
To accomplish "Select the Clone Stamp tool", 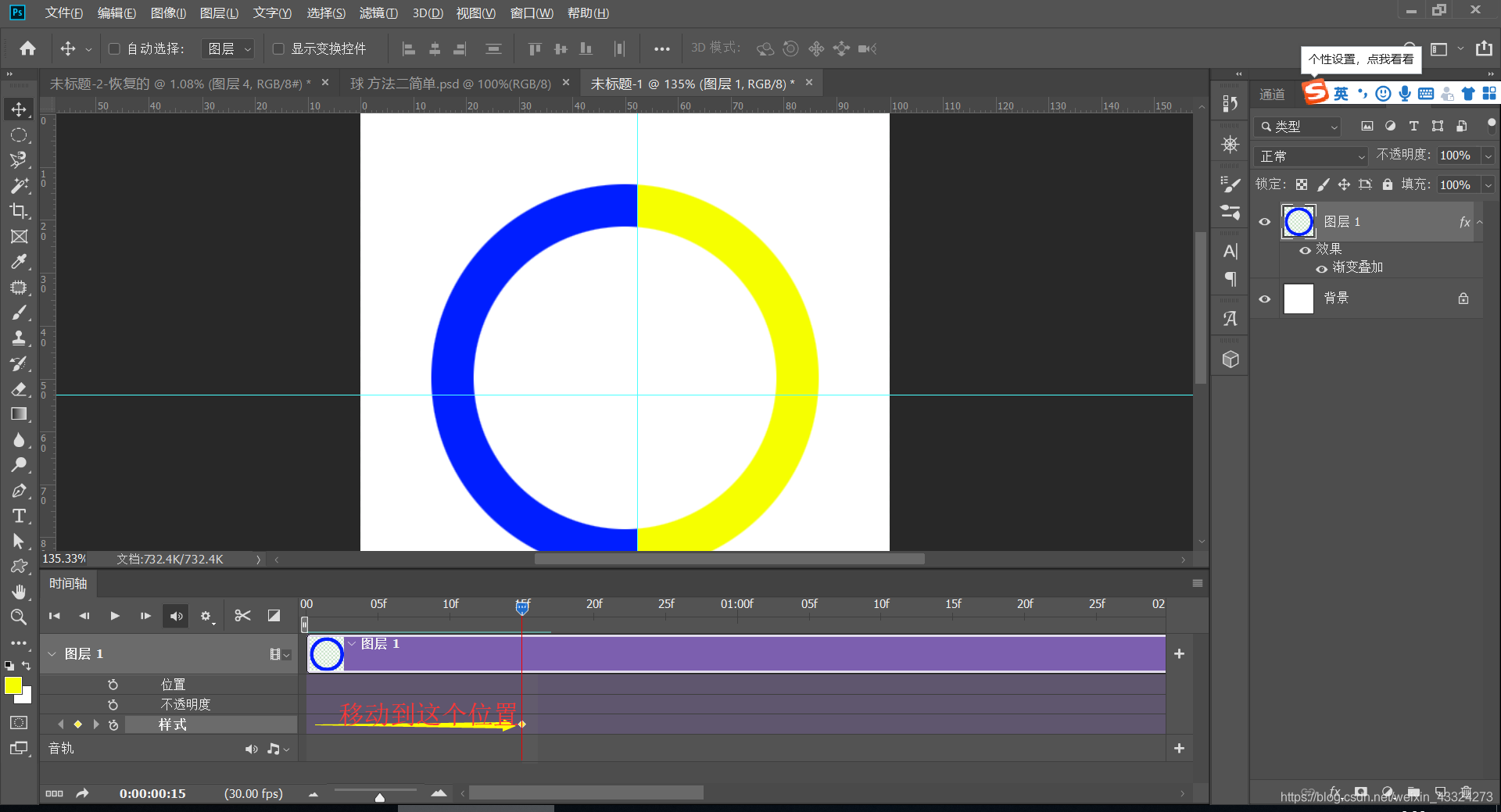I will pos(19,338).
